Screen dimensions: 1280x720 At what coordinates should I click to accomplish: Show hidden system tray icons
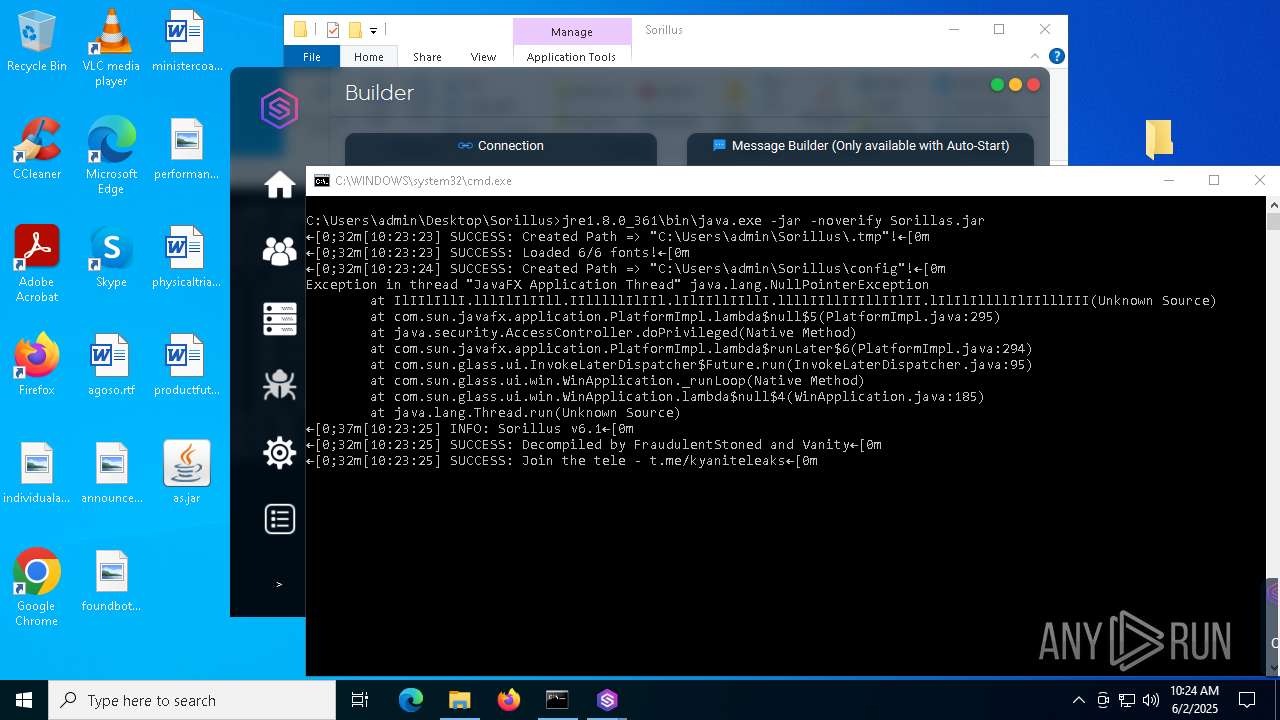tap(1078, 700)
